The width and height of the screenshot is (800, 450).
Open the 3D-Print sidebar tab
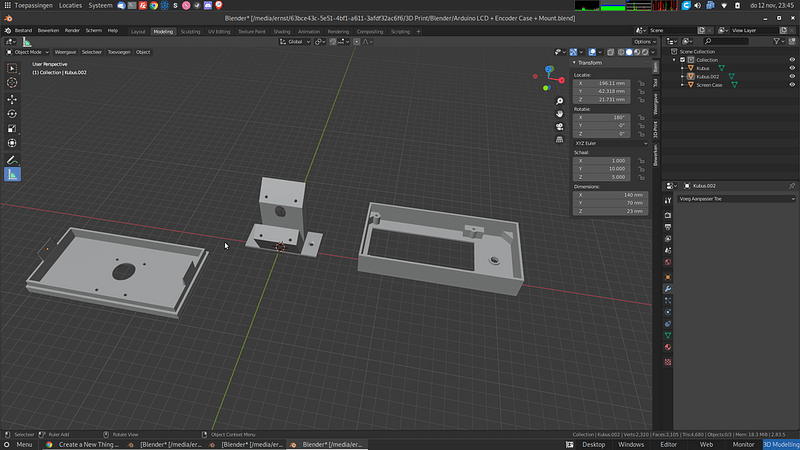[656, 129]
